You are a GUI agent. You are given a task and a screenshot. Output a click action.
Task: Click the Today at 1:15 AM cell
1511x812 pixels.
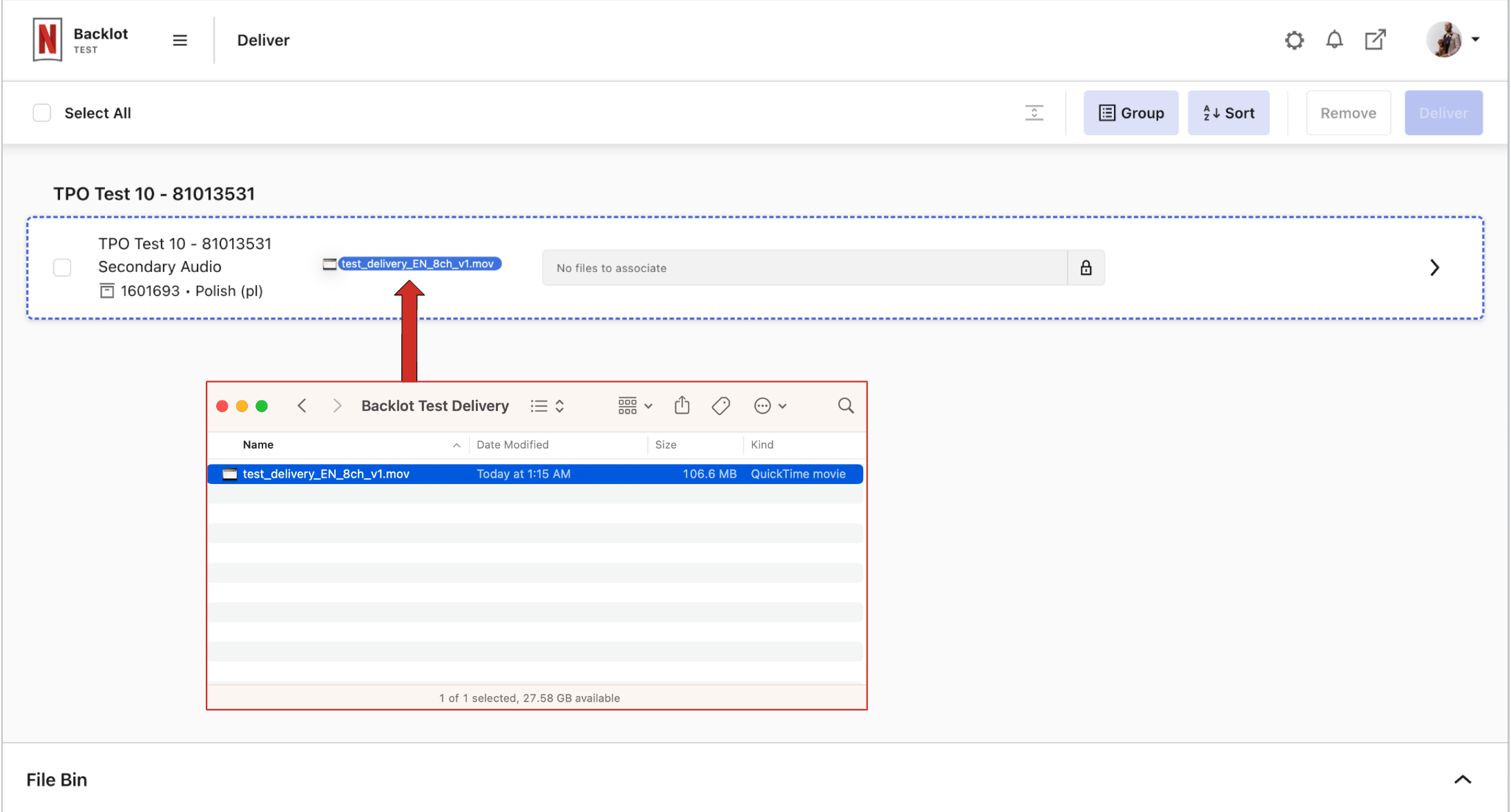point(523,474)
